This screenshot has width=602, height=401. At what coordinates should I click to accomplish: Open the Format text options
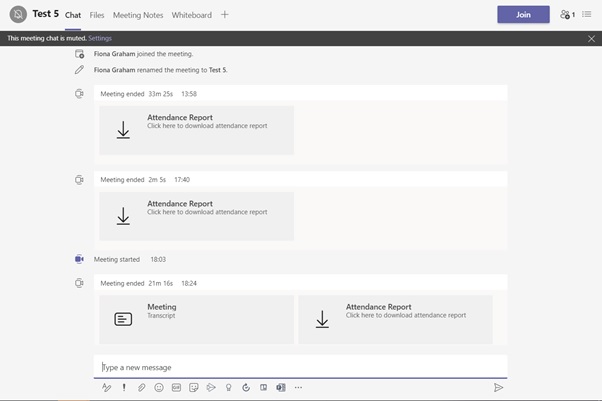pyautogui.click(x=106, y=387)
